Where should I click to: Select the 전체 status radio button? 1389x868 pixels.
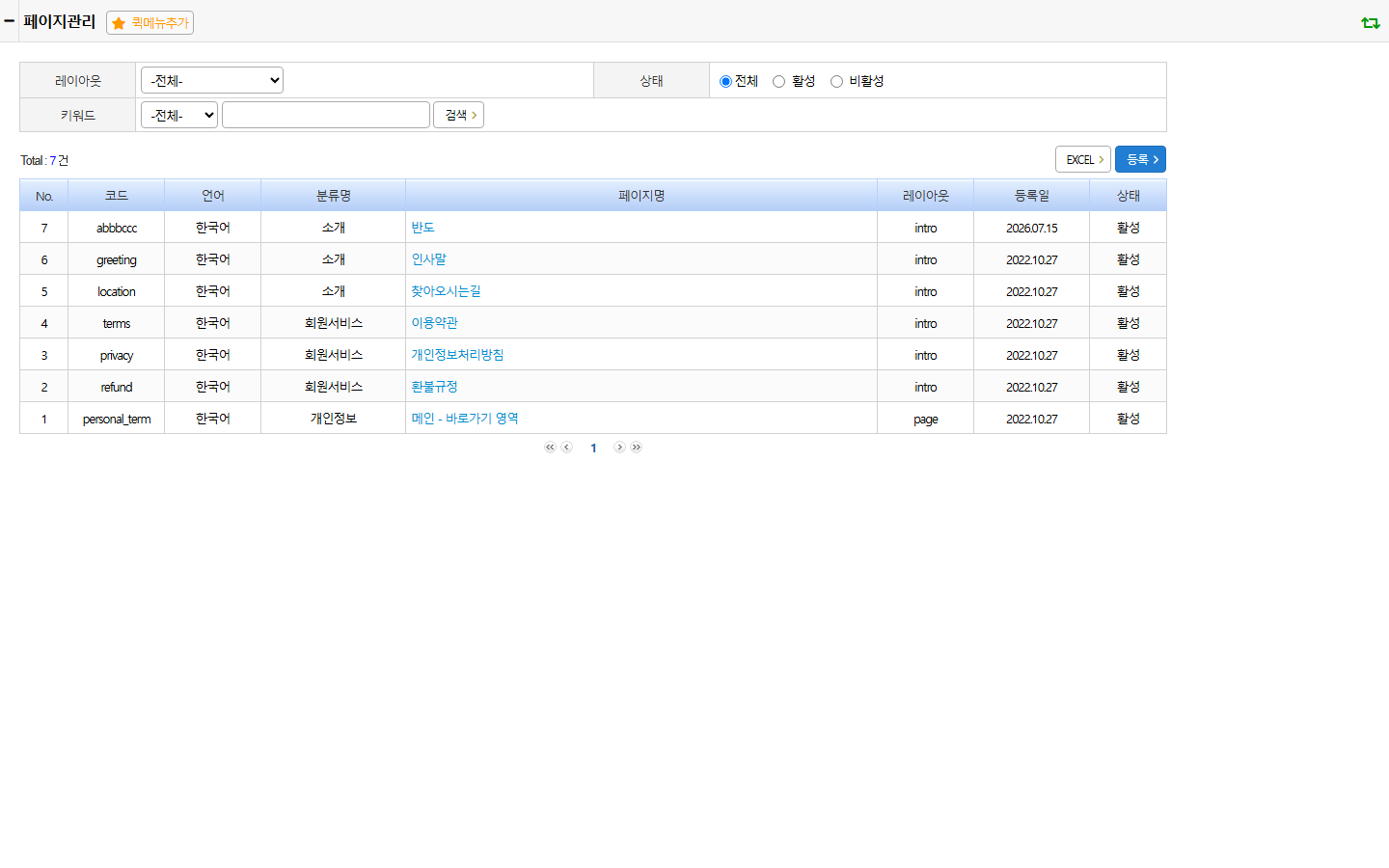(725, 81)
